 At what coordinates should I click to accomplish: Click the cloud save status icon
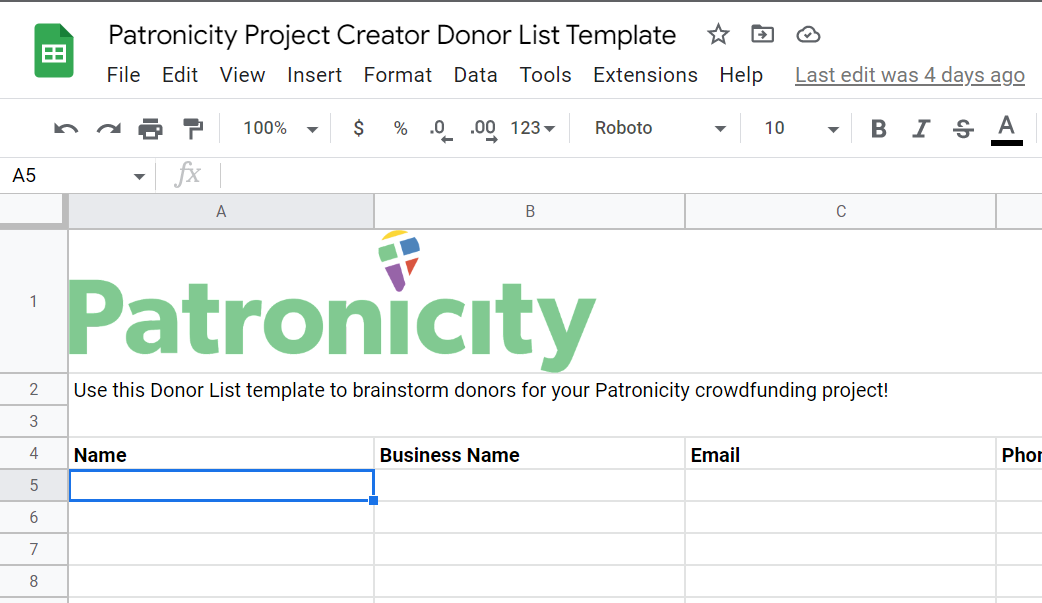point(808,34)
